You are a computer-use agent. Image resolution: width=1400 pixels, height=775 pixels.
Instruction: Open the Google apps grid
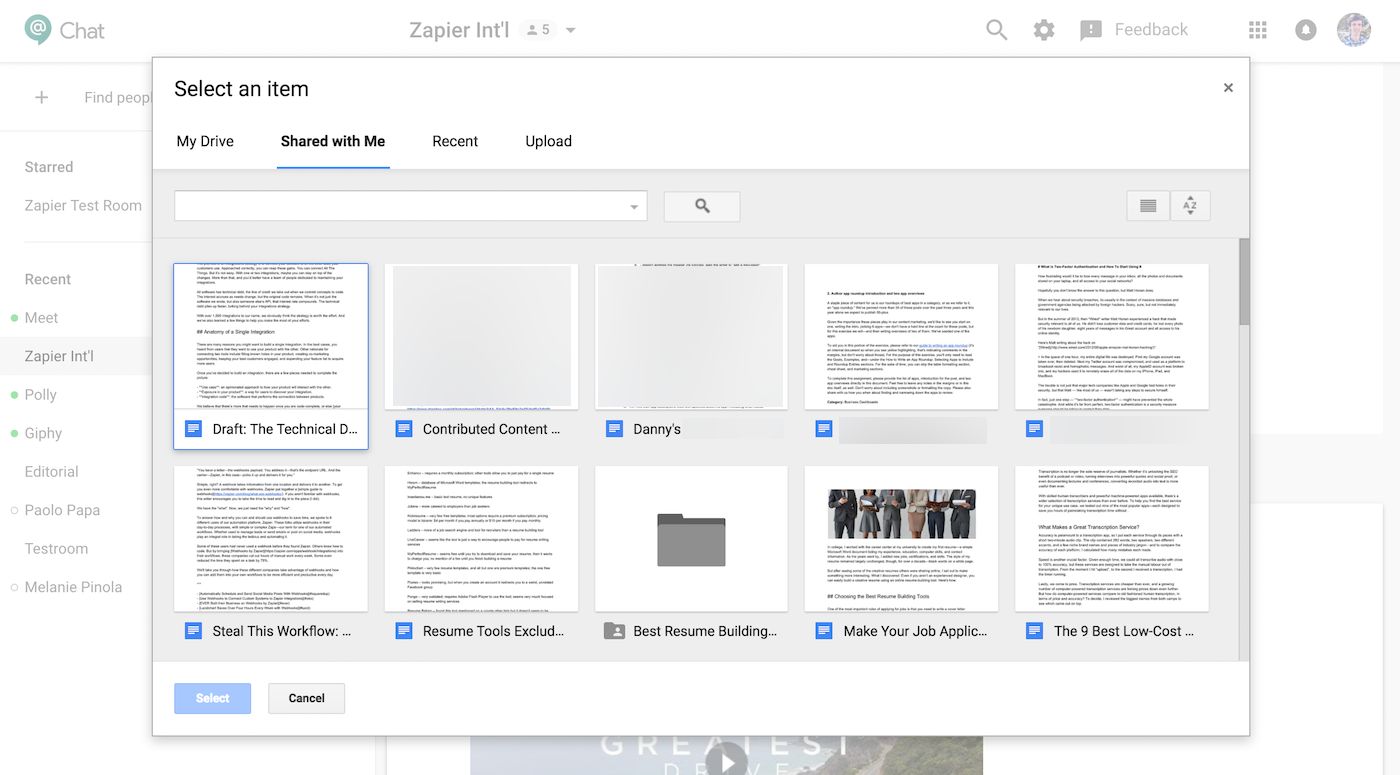pyautogui.click(x=1258, y=30)
